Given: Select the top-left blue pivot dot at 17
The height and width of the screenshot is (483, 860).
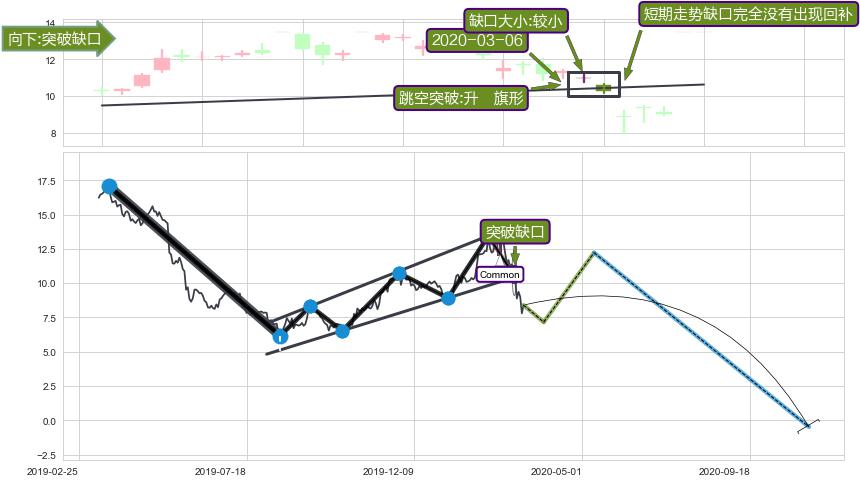Looking at the screenshot, I should (109, 186).
